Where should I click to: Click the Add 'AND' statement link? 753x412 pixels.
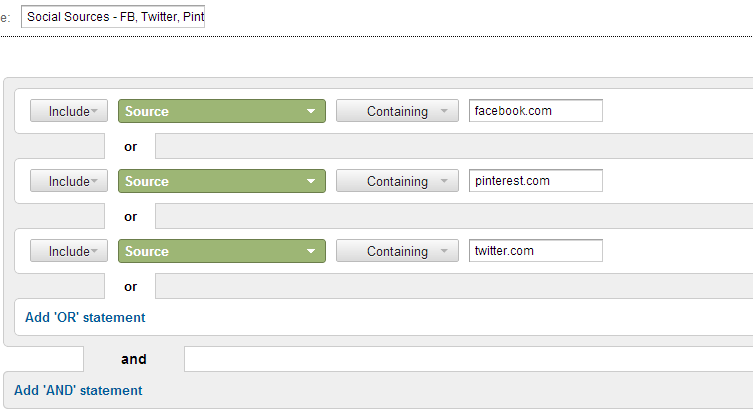(x=78, y=390)
